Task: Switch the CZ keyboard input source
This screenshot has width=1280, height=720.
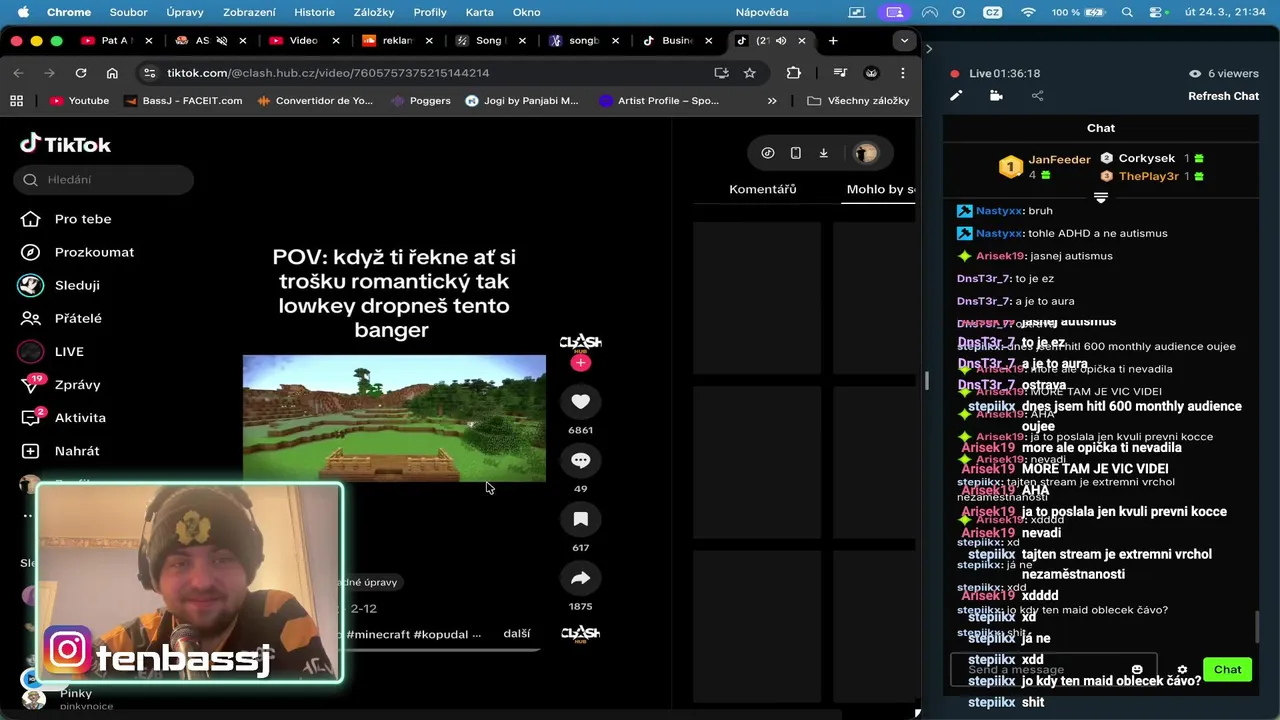Action: 993,12
